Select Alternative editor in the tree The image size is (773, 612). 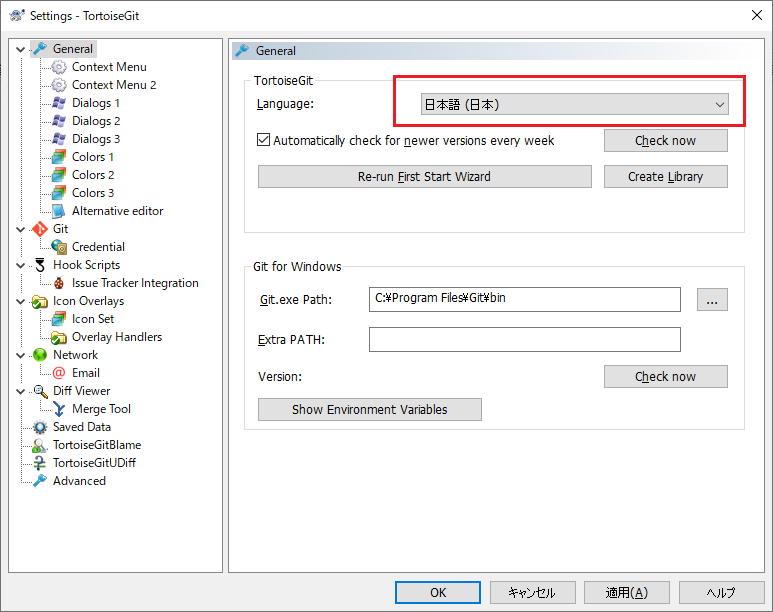click(117, 211)
